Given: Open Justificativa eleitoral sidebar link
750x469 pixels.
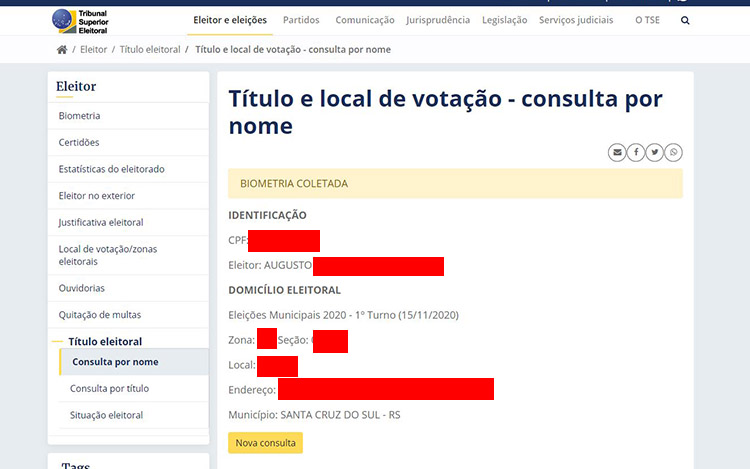Looking at the screenshot, I should [128, 222].
